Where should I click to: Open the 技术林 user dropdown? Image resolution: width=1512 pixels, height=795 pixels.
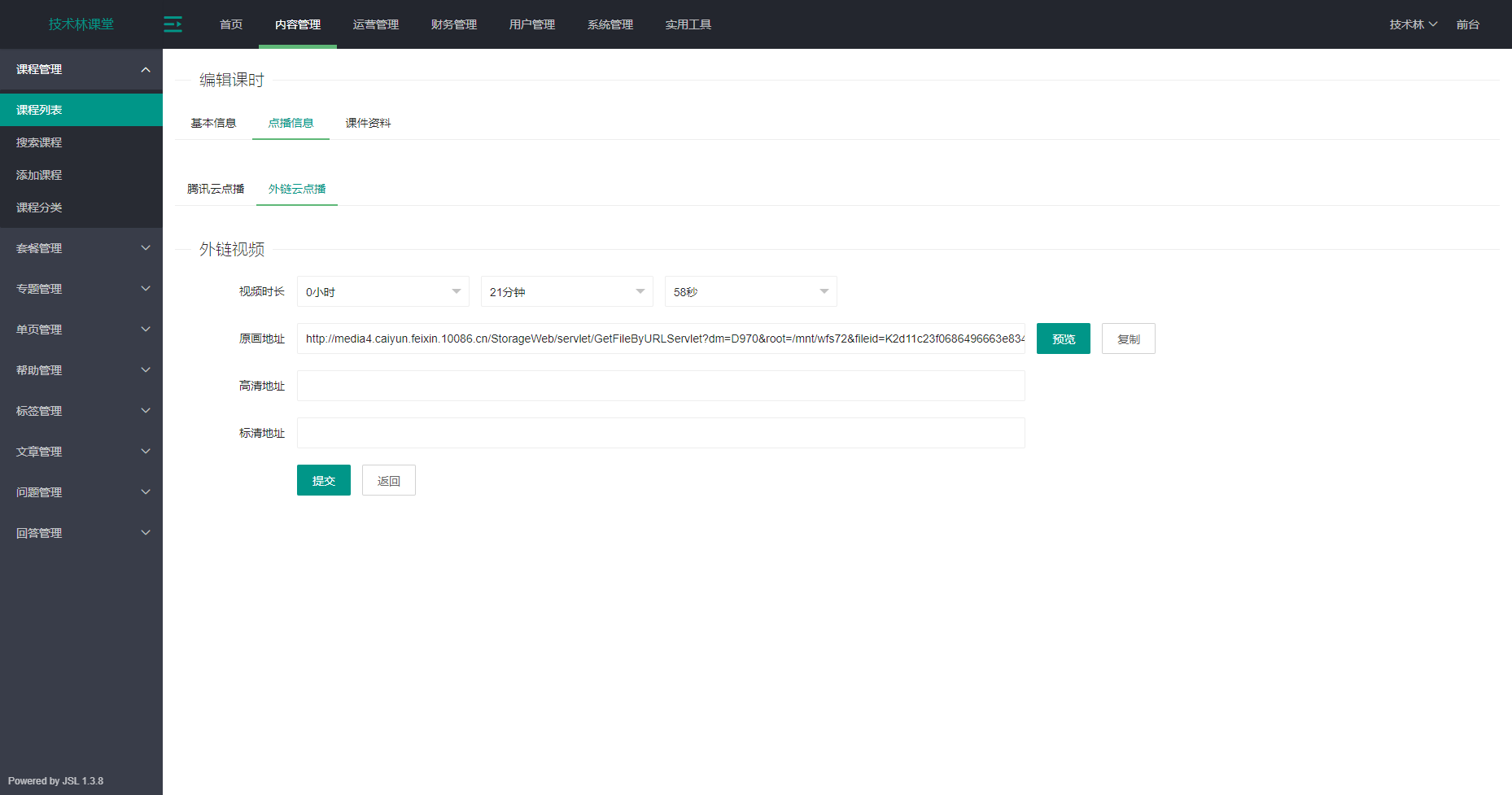1414,24
